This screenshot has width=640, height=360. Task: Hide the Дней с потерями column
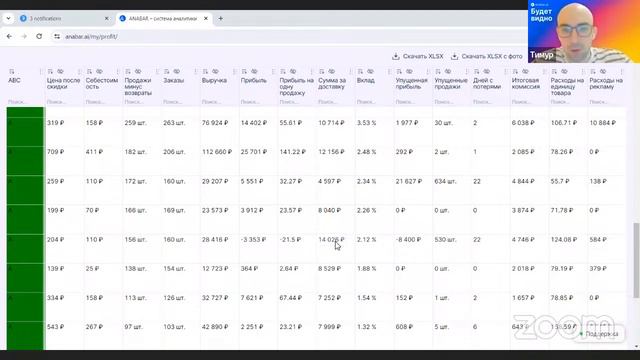(487, 72)
